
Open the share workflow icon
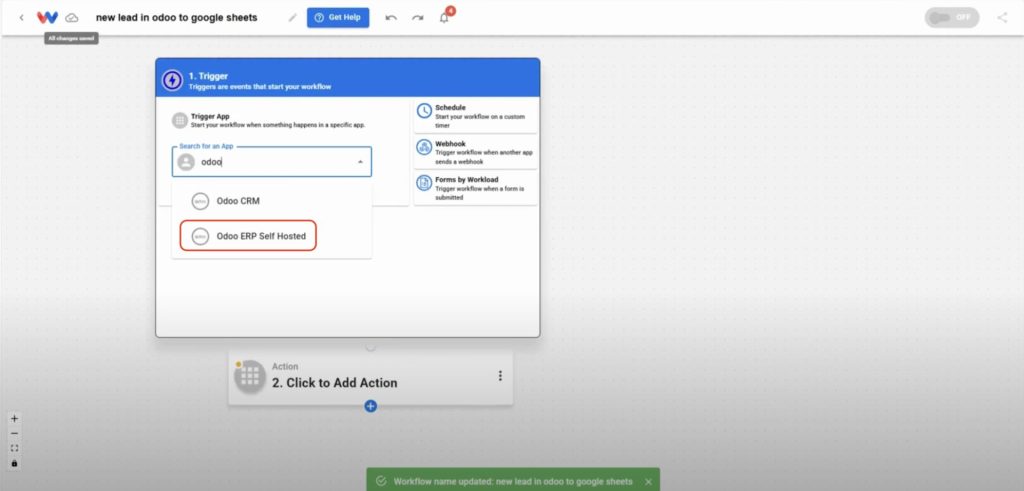[1002, 18]
